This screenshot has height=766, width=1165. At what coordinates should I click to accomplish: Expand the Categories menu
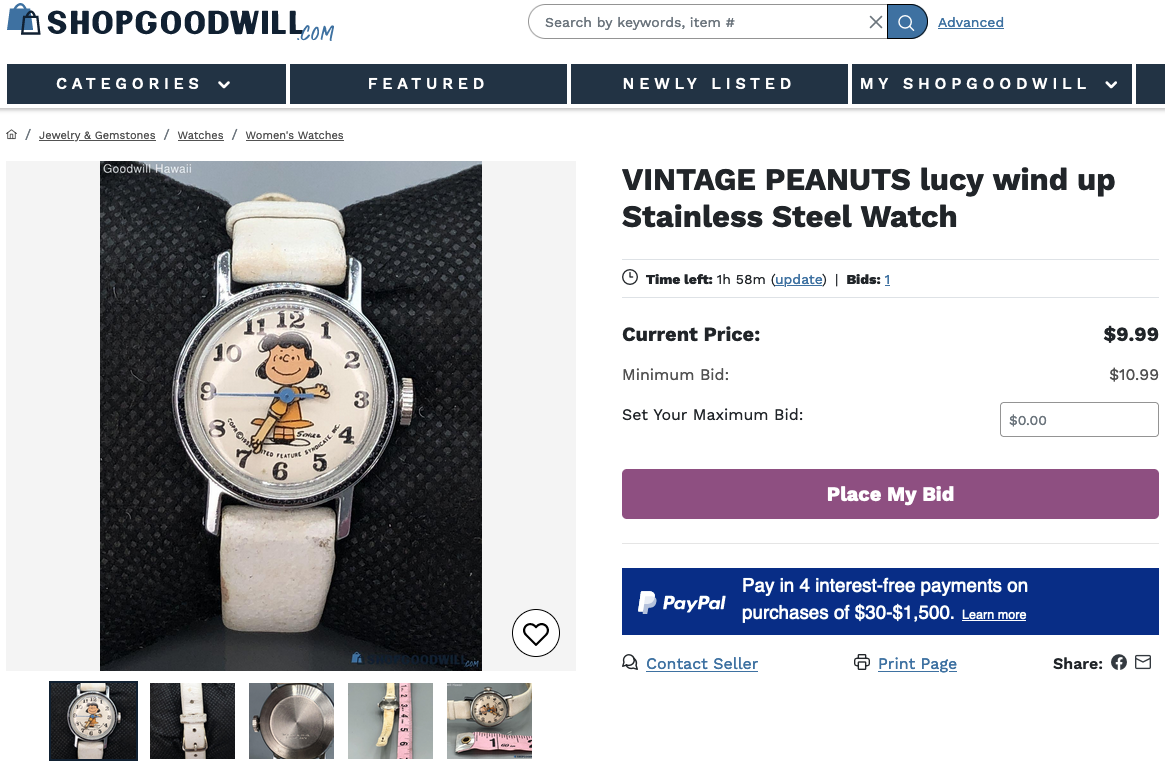pos(146,84)
